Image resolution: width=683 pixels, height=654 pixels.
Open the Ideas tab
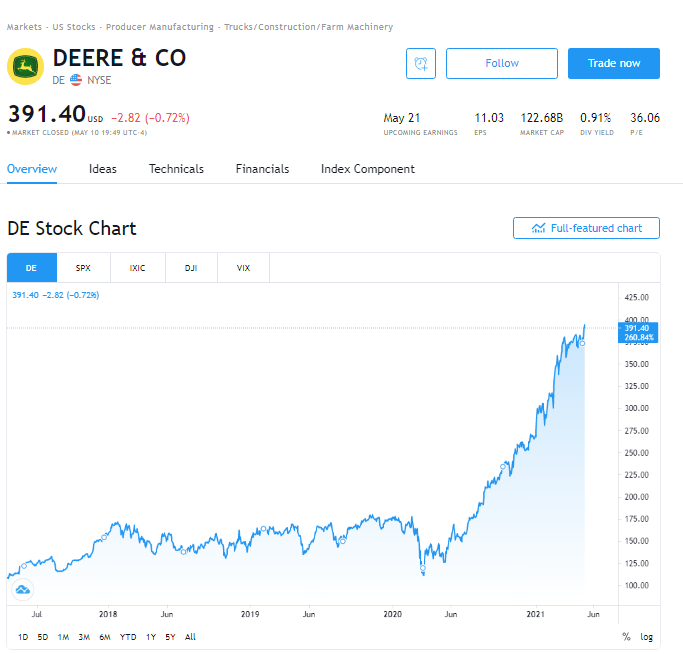[x=103, y=169]
